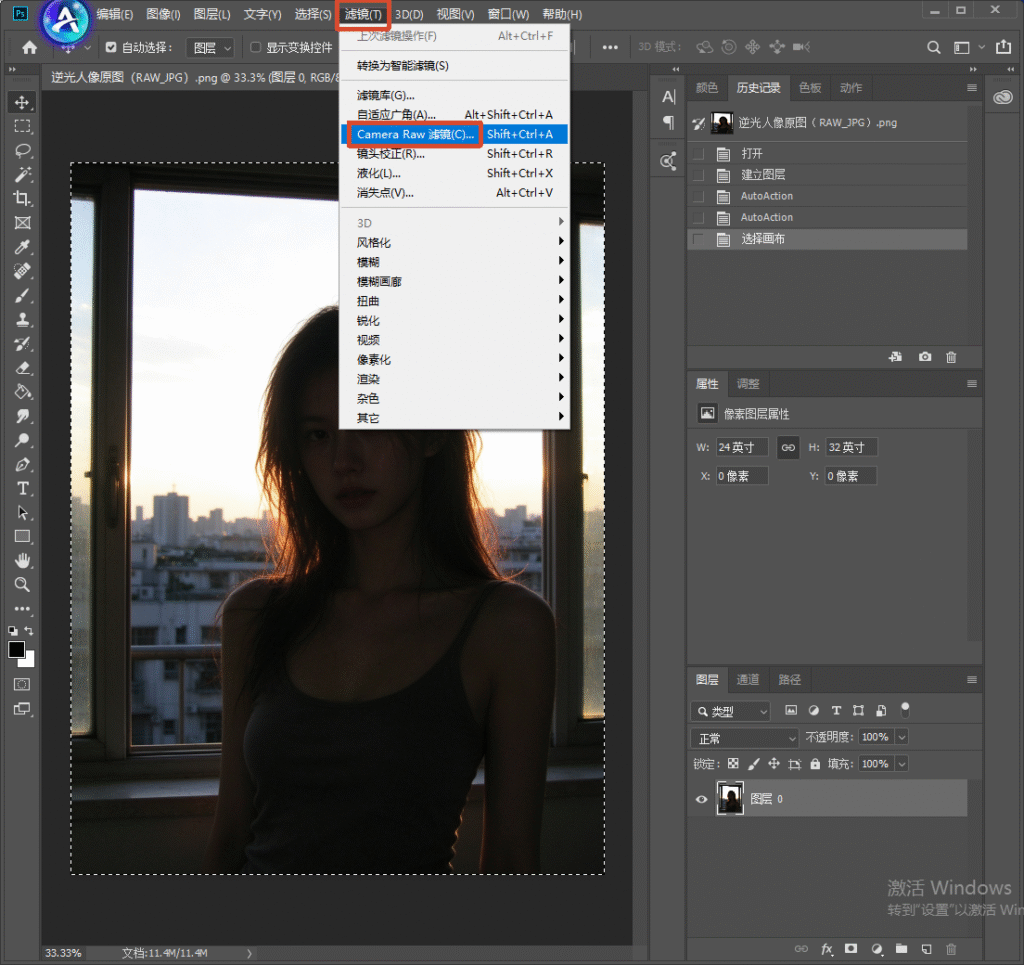Delete current history state with trash icon

coord(951,357)
